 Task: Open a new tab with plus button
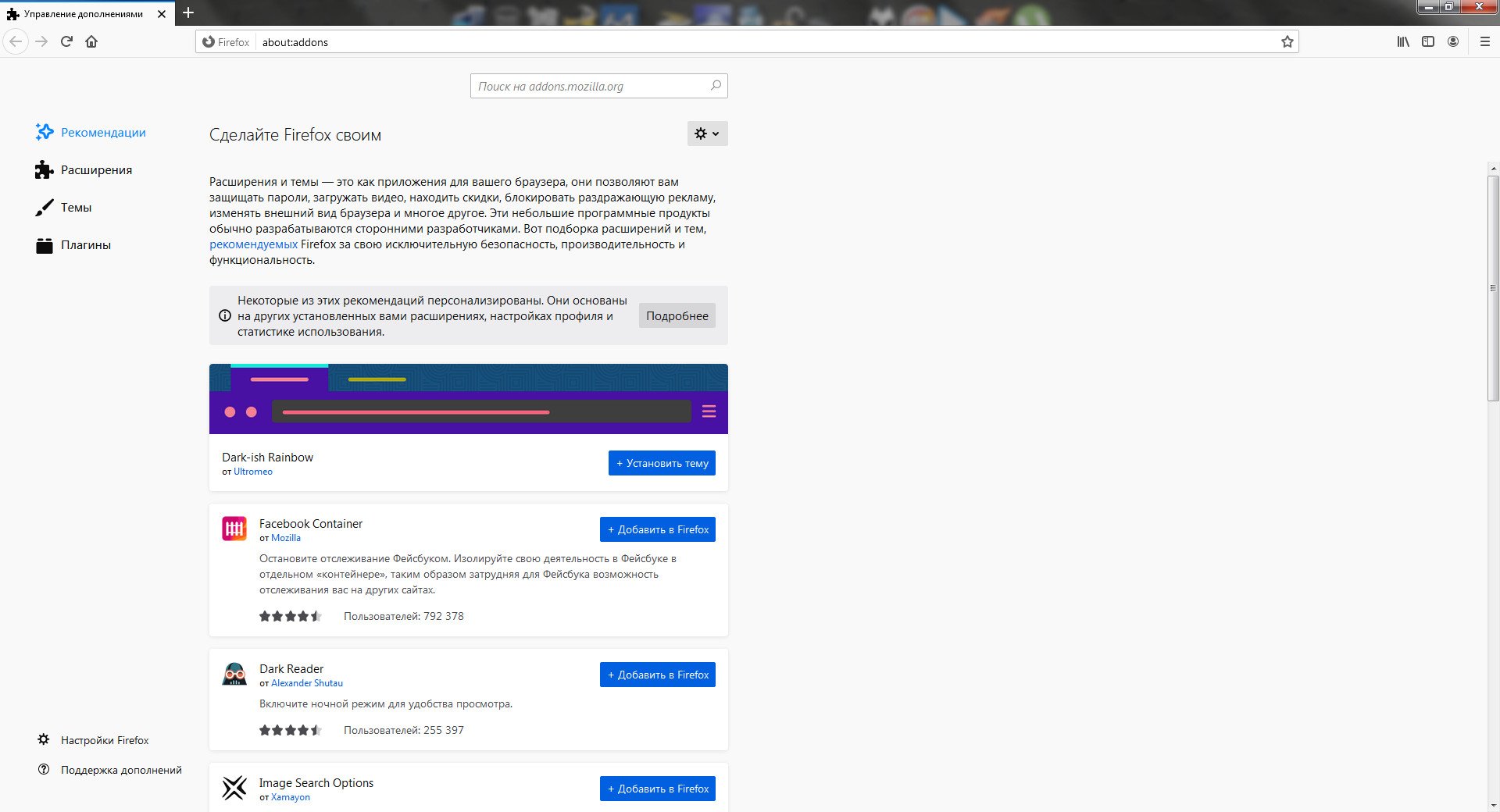(x=188, y=13)
